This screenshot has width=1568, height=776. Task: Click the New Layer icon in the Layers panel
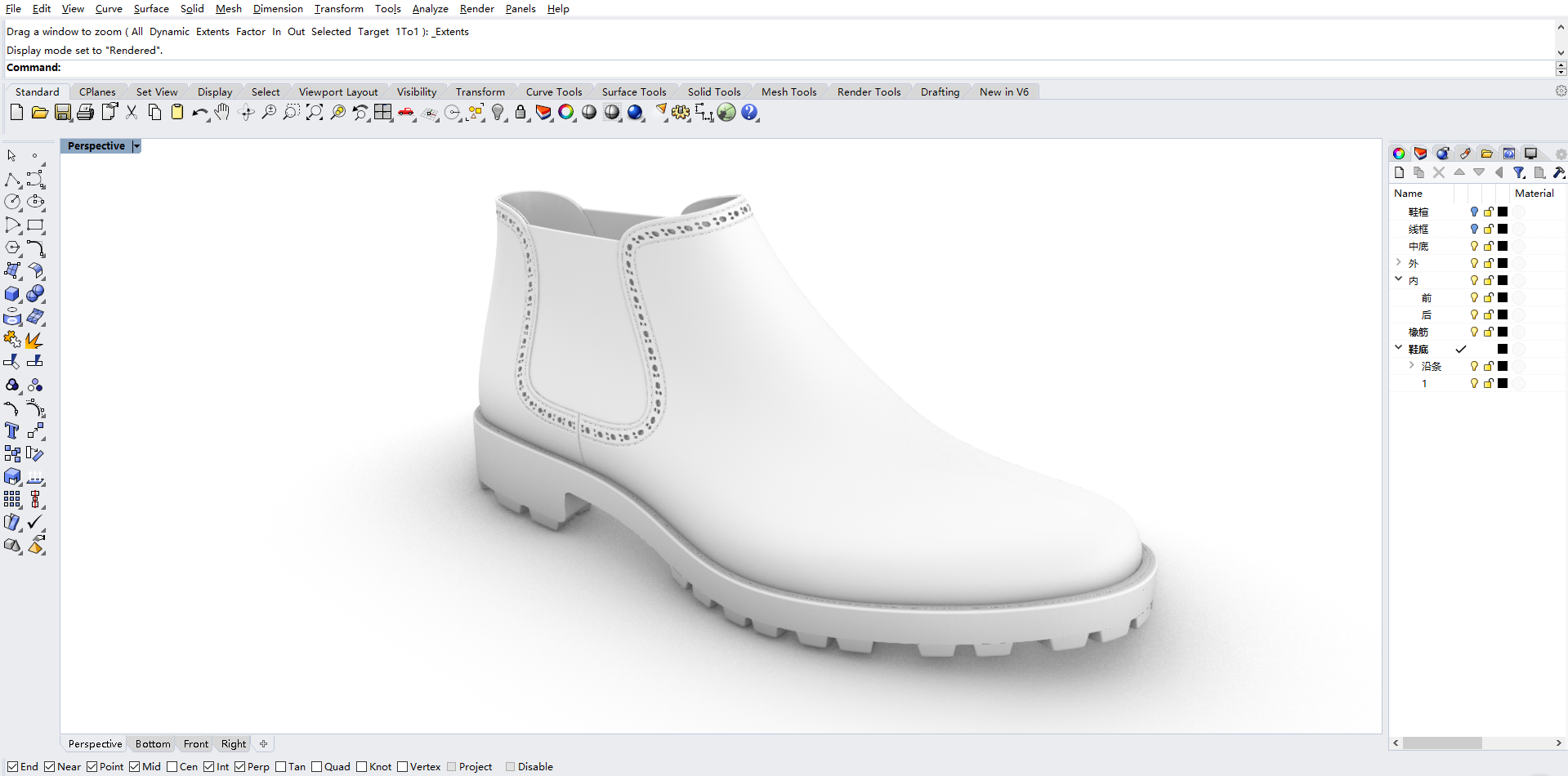click(x=1399, y=172)
